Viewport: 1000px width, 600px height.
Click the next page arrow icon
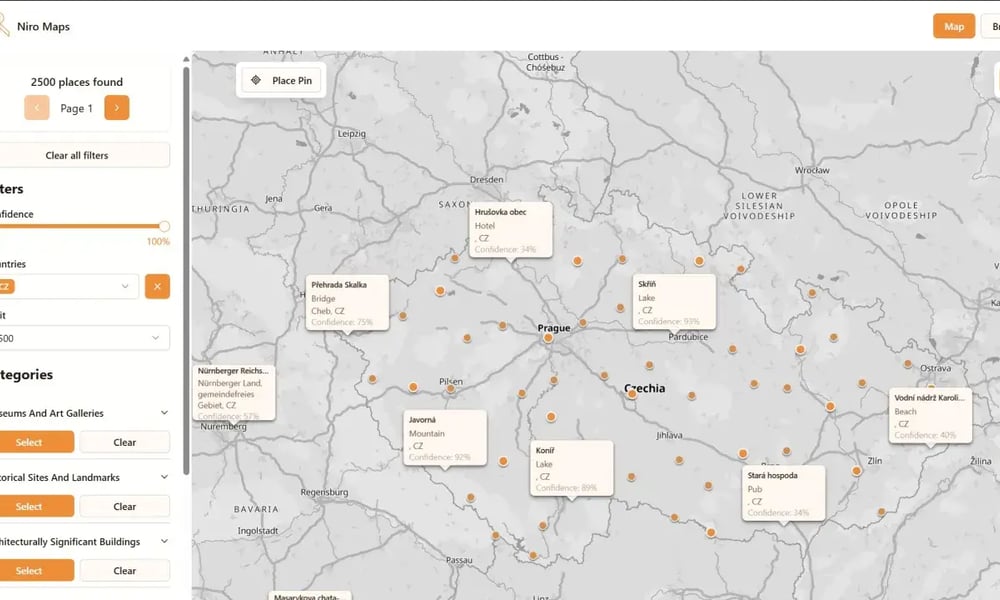(117, 107)
